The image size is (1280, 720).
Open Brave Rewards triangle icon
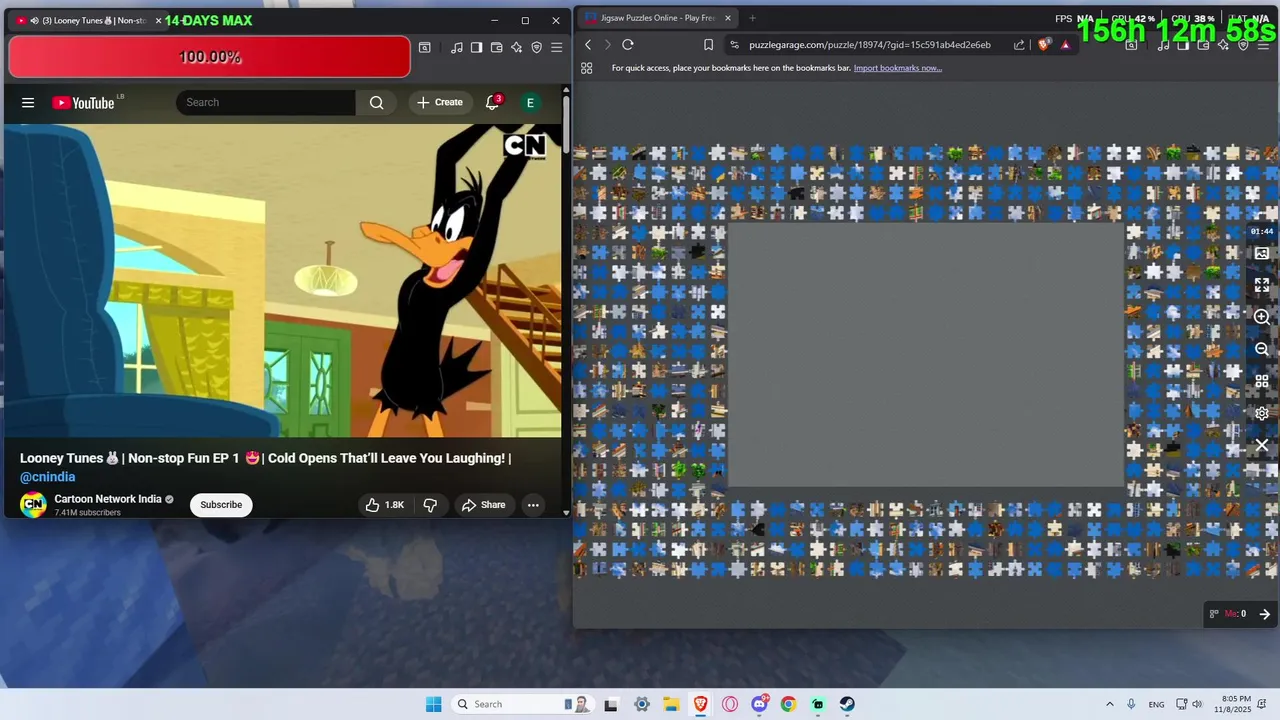[x=1065, y=45]
